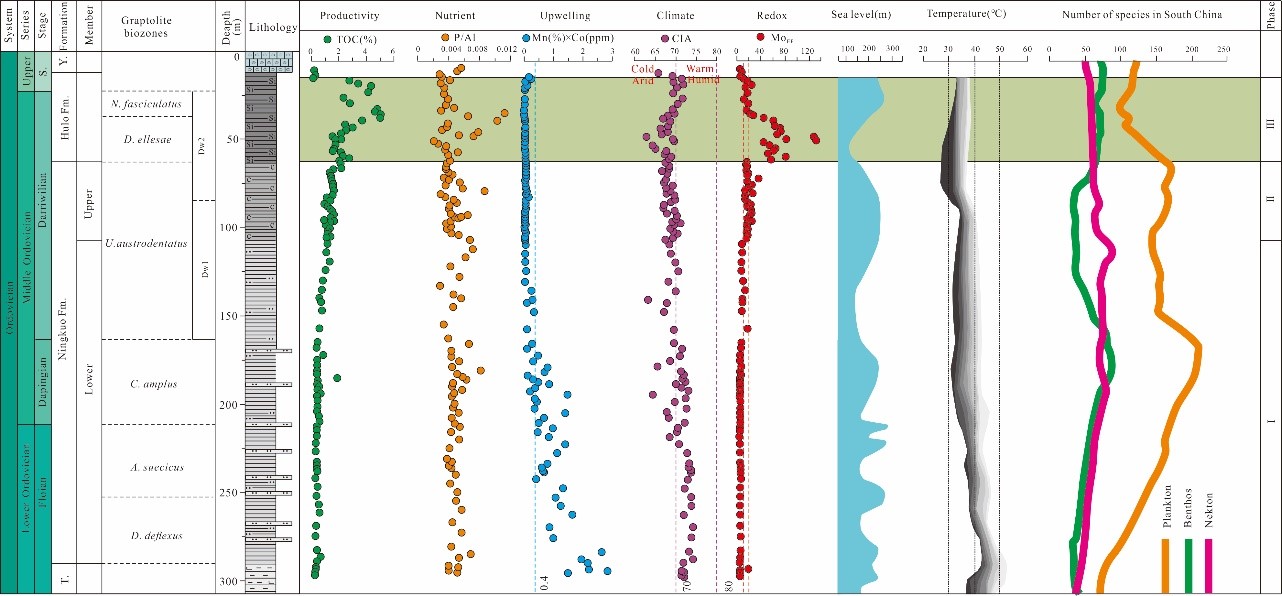Click the 'T.' formation label at the bottom
This screenshot has width=1282, height=596.
tap(66, 578)
